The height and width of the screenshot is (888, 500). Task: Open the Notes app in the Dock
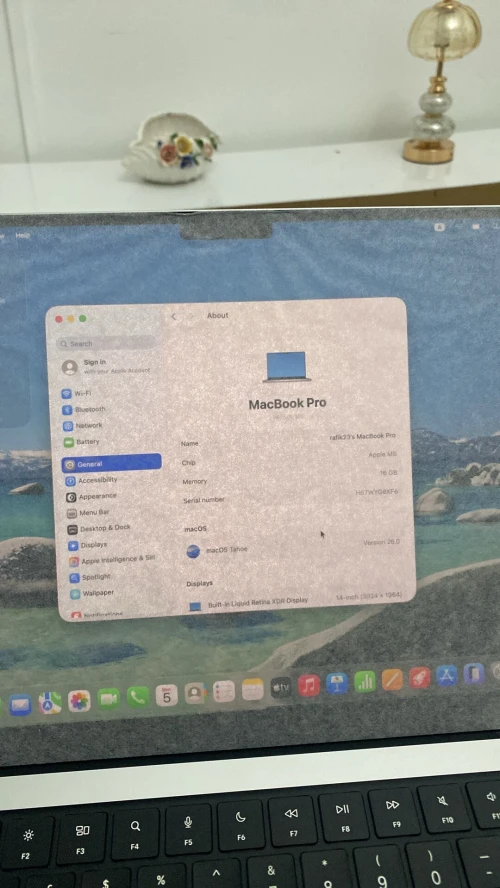tap(253, 689)
